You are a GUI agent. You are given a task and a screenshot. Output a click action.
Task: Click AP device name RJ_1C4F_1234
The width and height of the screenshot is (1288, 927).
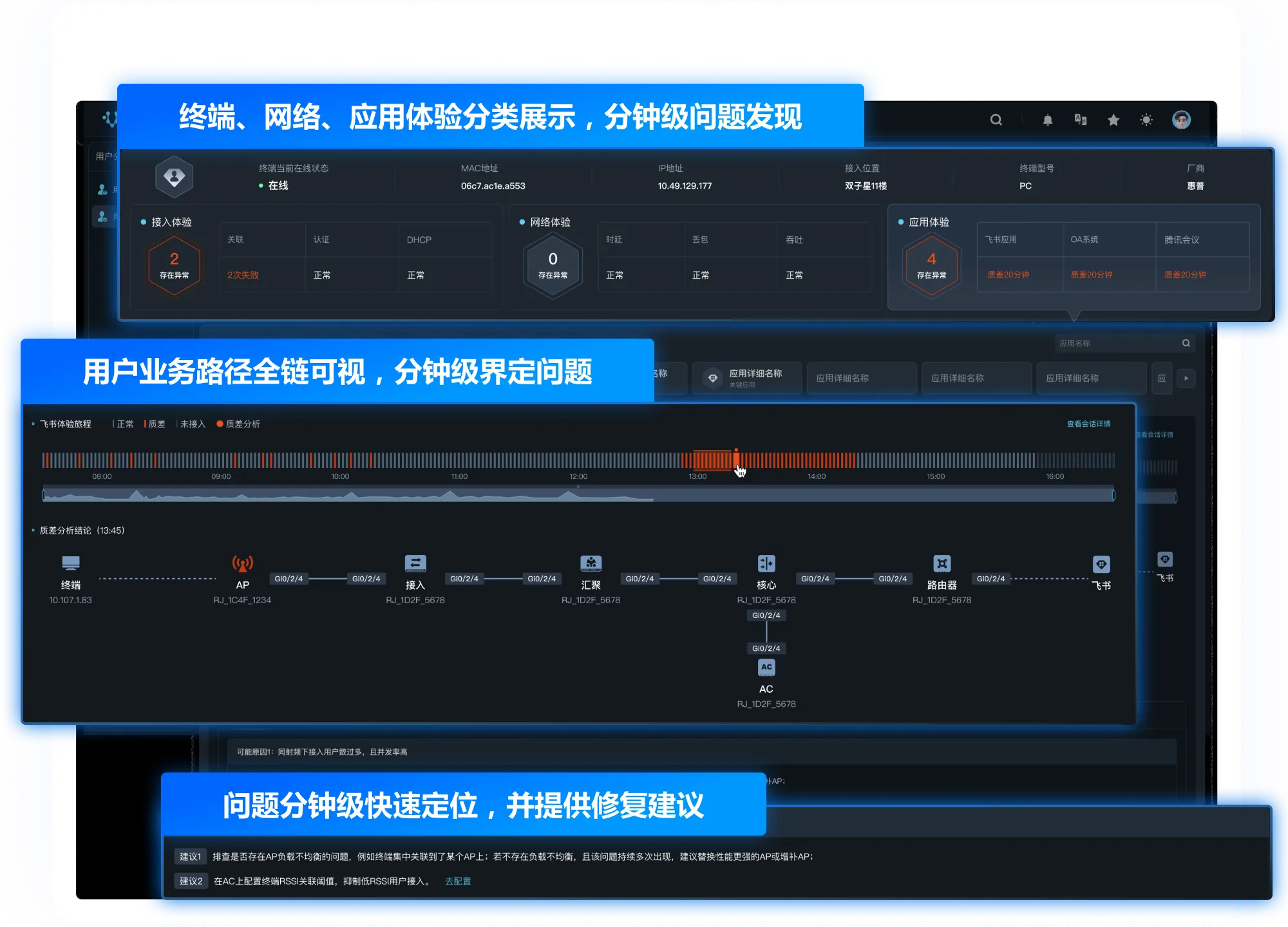pyautogui.click(x=242, y=600)
